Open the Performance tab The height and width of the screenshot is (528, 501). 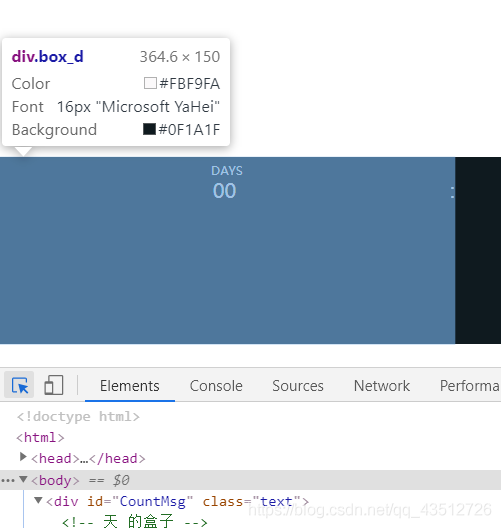[470, 386]
